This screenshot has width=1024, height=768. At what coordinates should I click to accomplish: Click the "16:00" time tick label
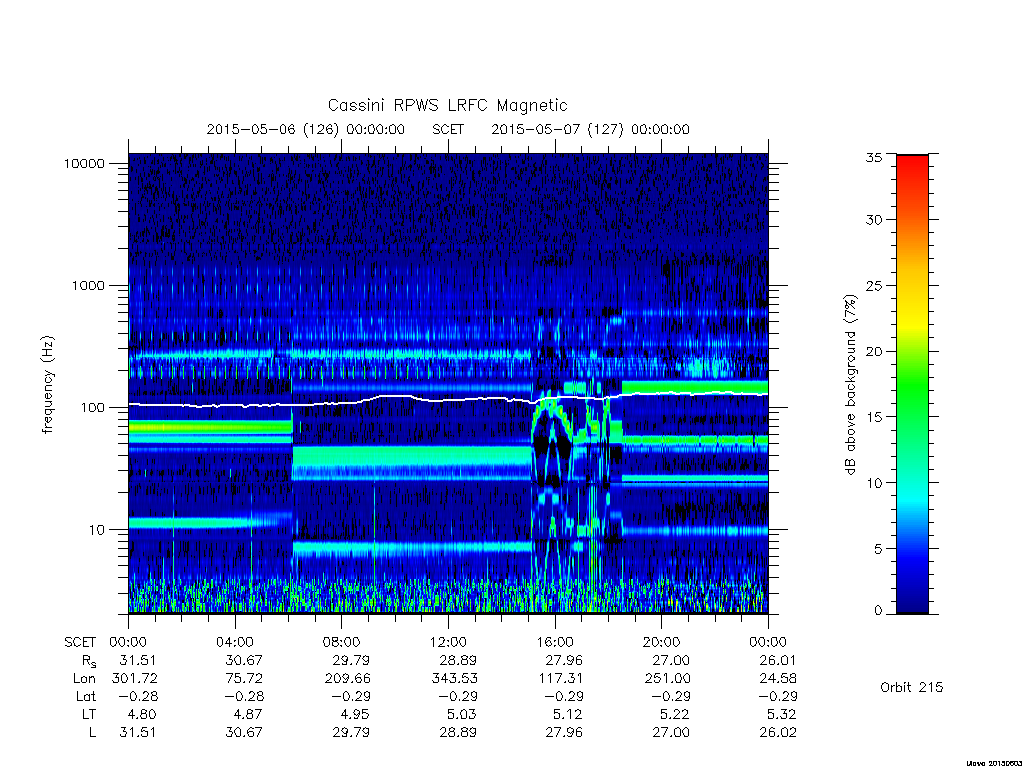click(554, 643)
